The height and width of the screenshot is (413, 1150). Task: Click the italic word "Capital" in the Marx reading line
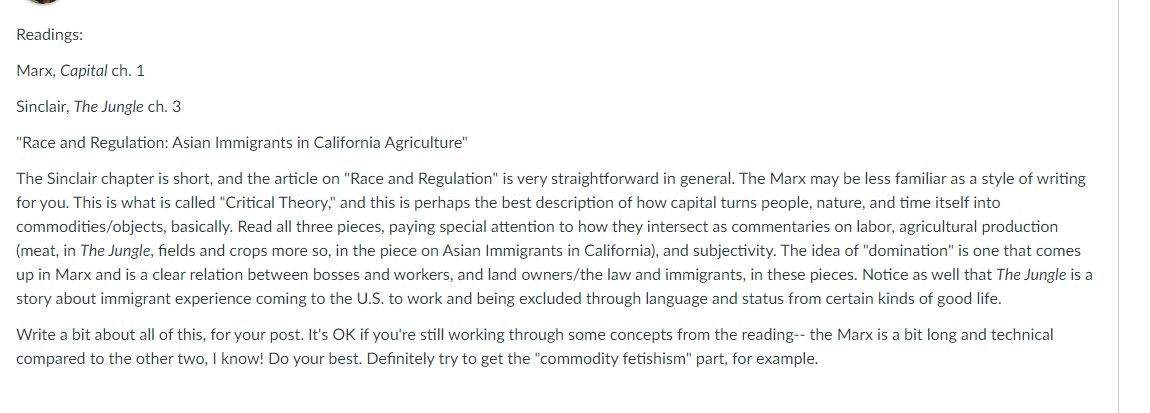[x=84, y=70]
